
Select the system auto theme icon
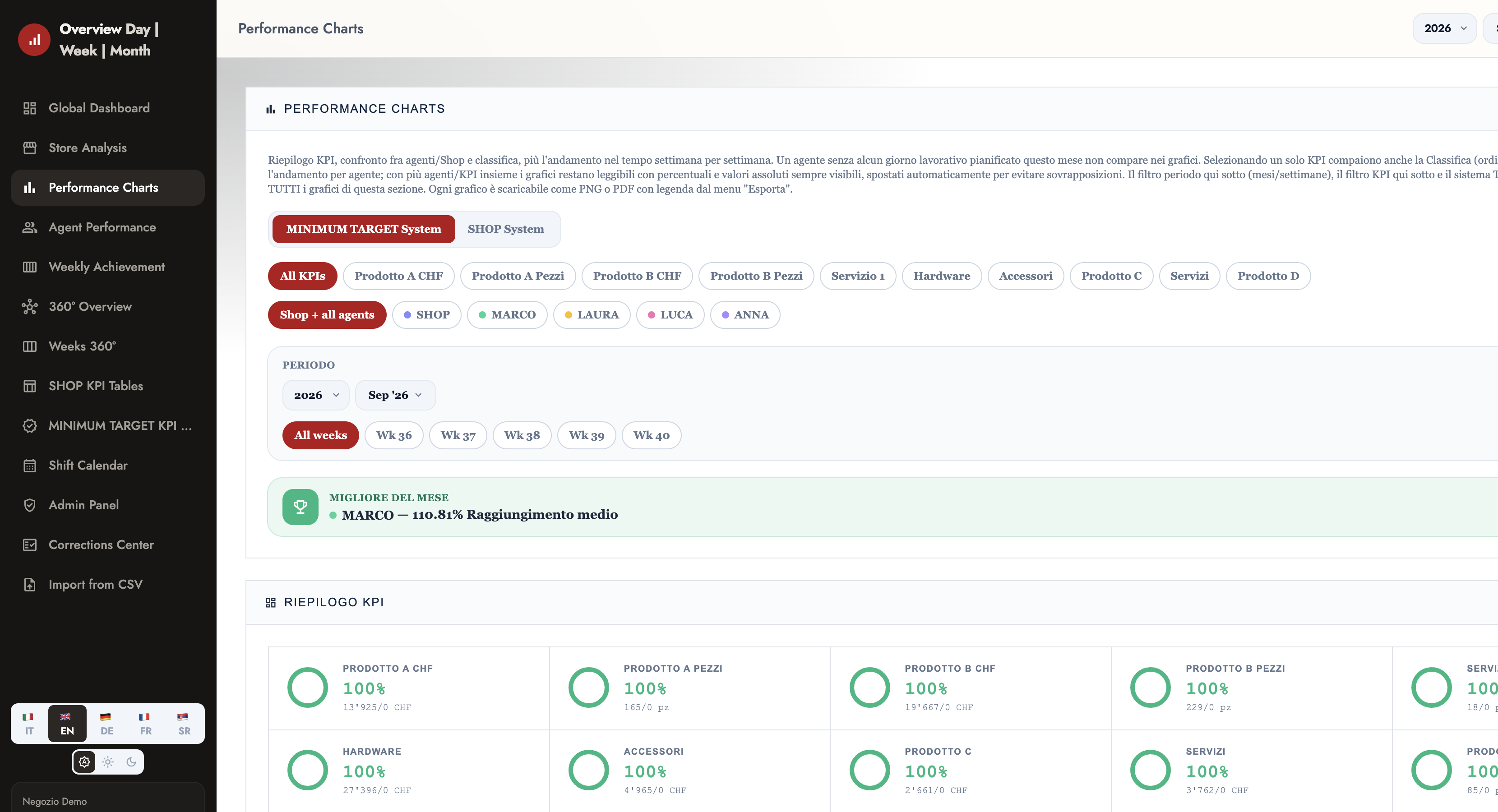[84, 762]
